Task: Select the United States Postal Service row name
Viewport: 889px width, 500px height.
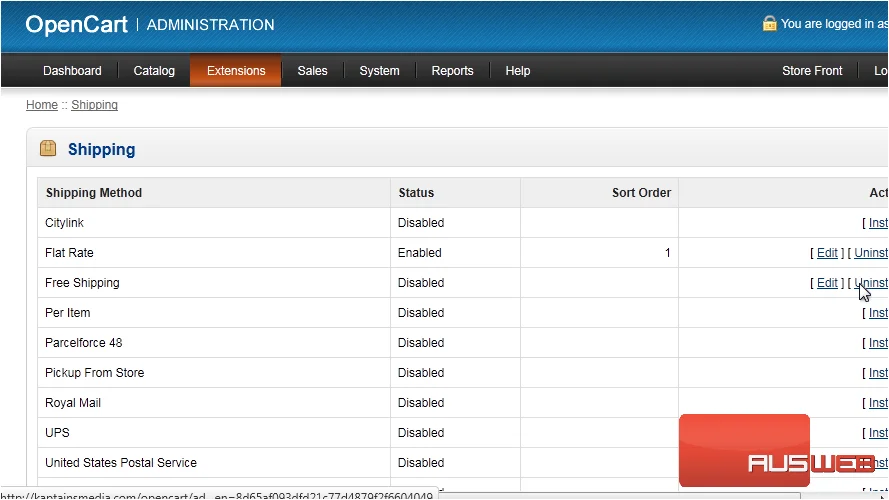Action: coord(121,463)
